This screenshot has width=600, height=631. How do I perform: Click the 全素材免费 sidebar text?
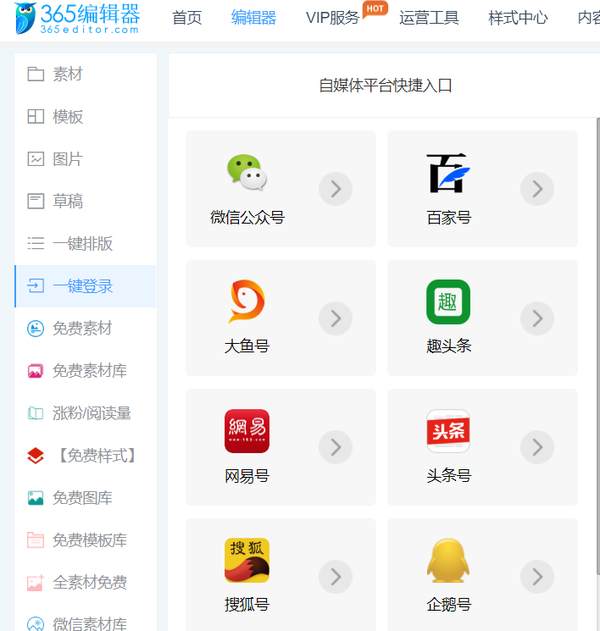(x=90, y=583)
